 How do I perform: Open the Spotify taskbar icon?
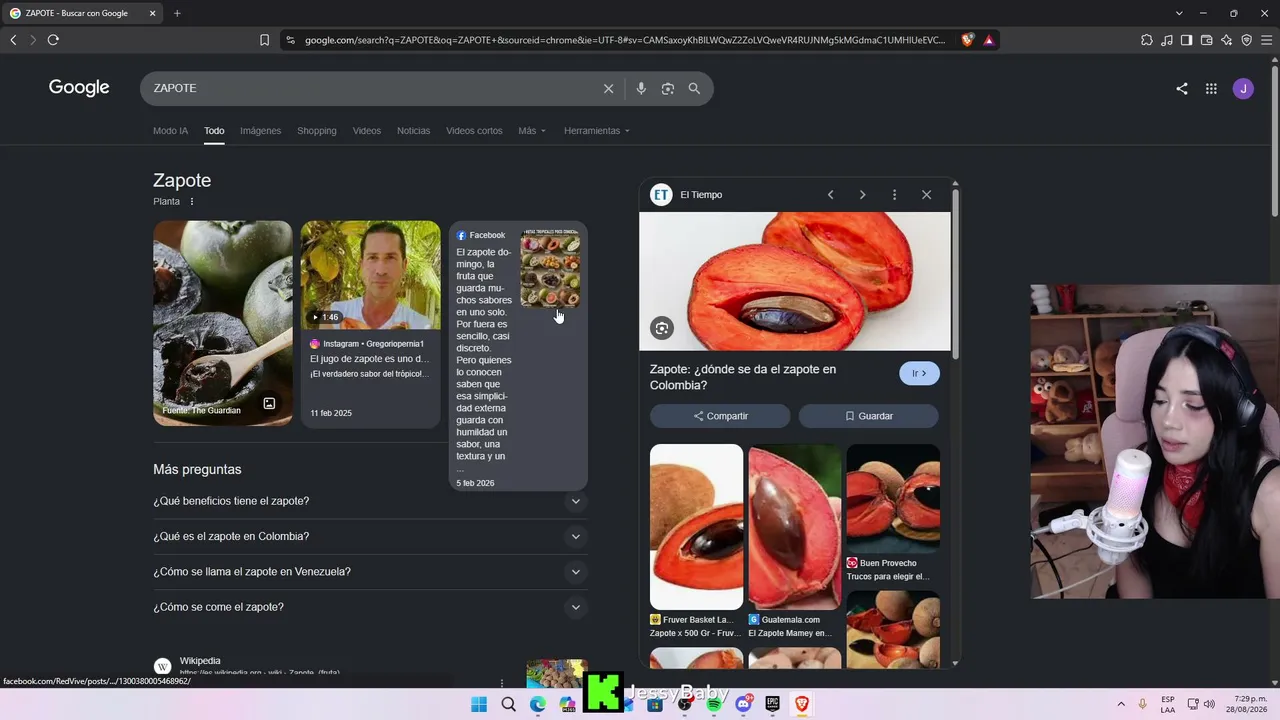pos(714,704)
